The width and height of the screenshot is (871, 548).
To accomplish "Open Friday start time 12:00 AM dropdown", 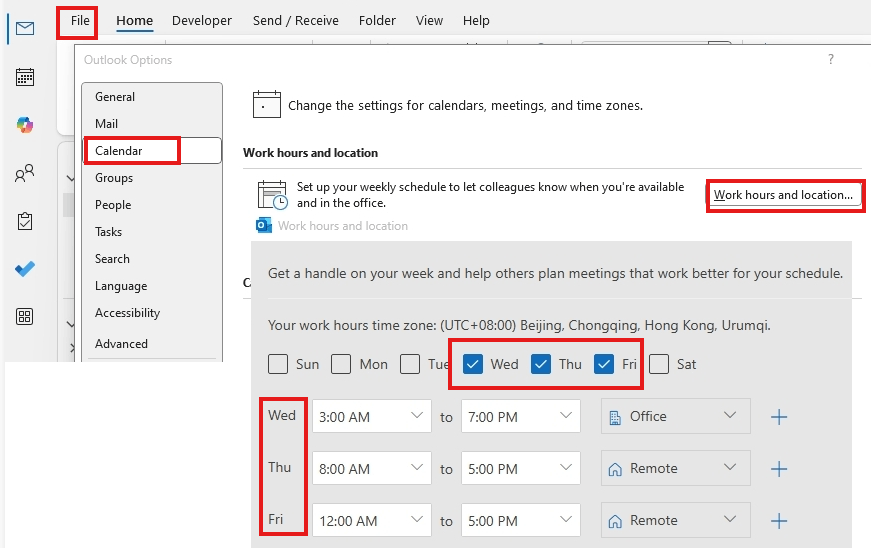I will tap(372, 520).
